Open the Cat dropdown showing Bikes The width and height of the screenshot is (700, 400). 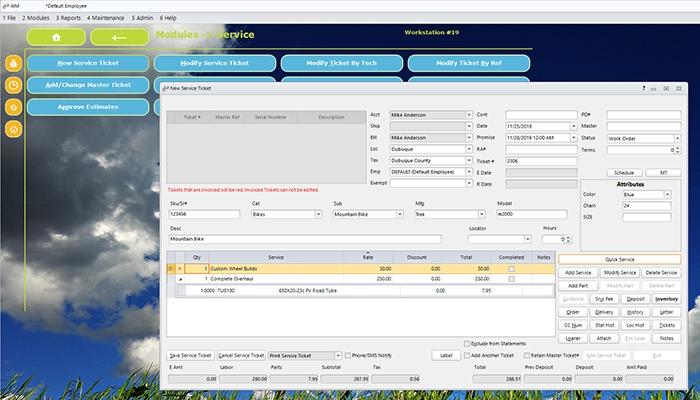coord(318,214)
